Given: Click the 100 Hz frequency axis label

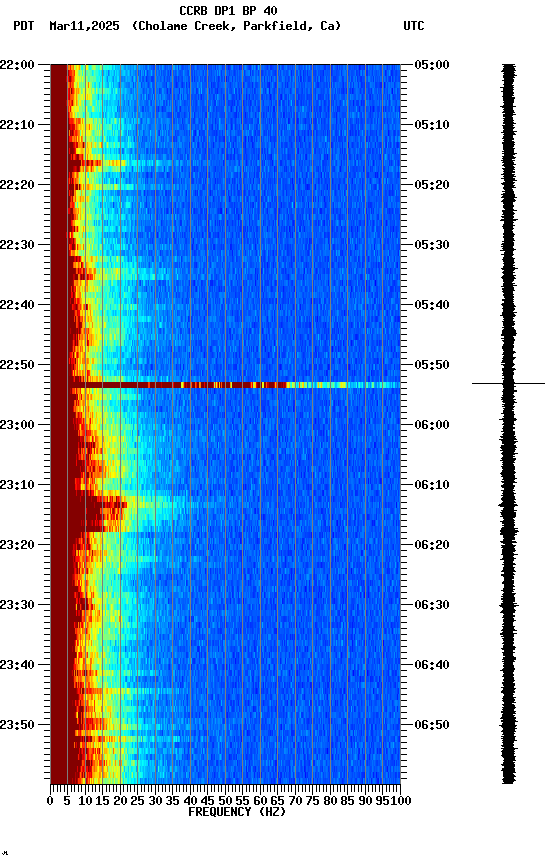Looking at the screenshot, I should 401,802.
